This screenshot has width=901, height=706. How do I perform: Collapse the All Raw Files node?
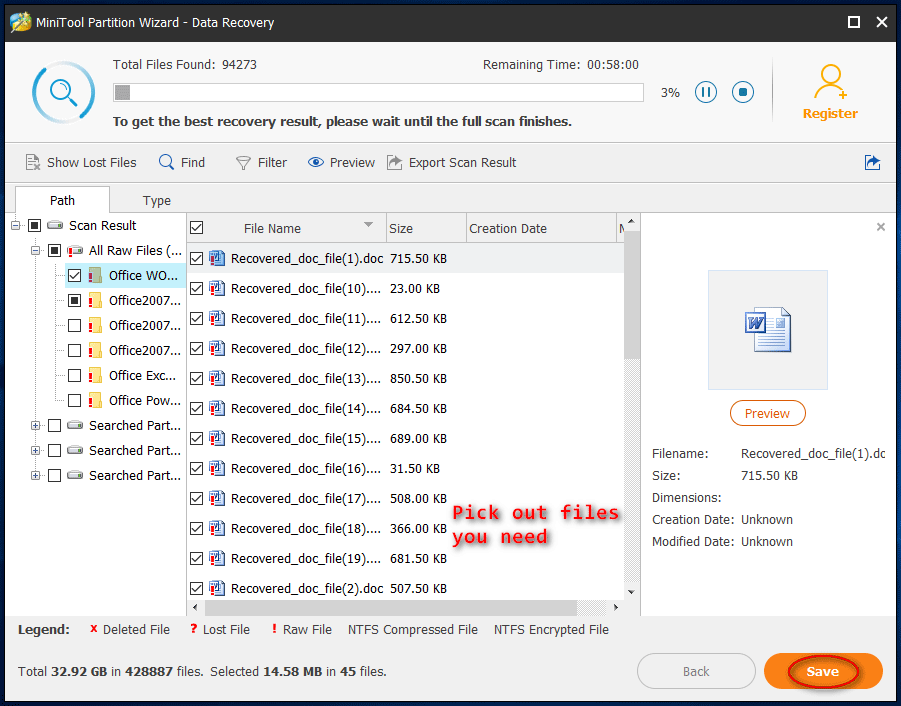[x=36, y=251]
